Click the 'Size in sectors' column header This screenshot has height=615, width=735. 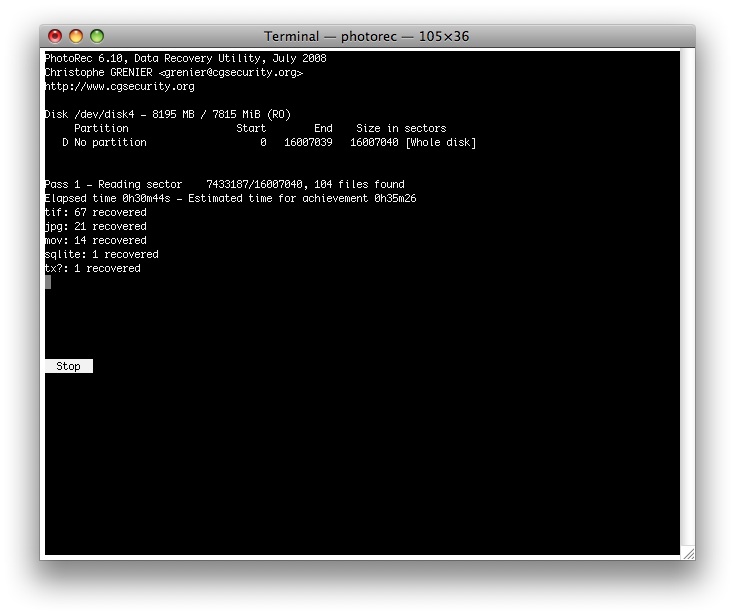tap(400, 128)
